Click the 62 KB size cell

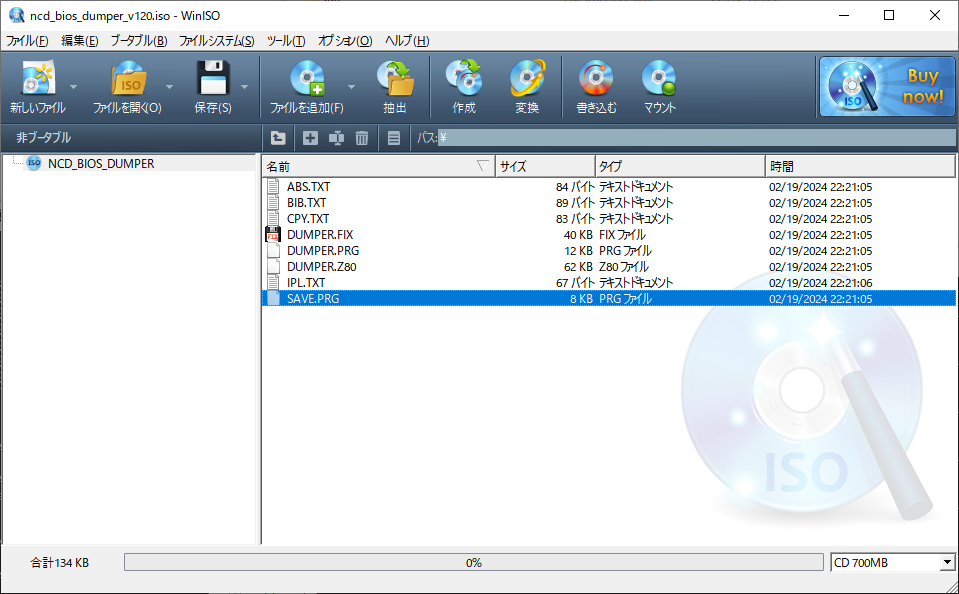pos(578,267)
